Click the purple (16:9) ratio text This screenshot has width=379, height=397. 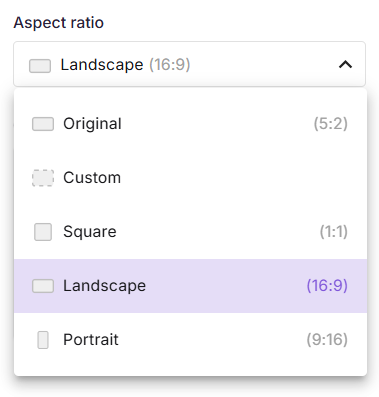tap(327, 286)
